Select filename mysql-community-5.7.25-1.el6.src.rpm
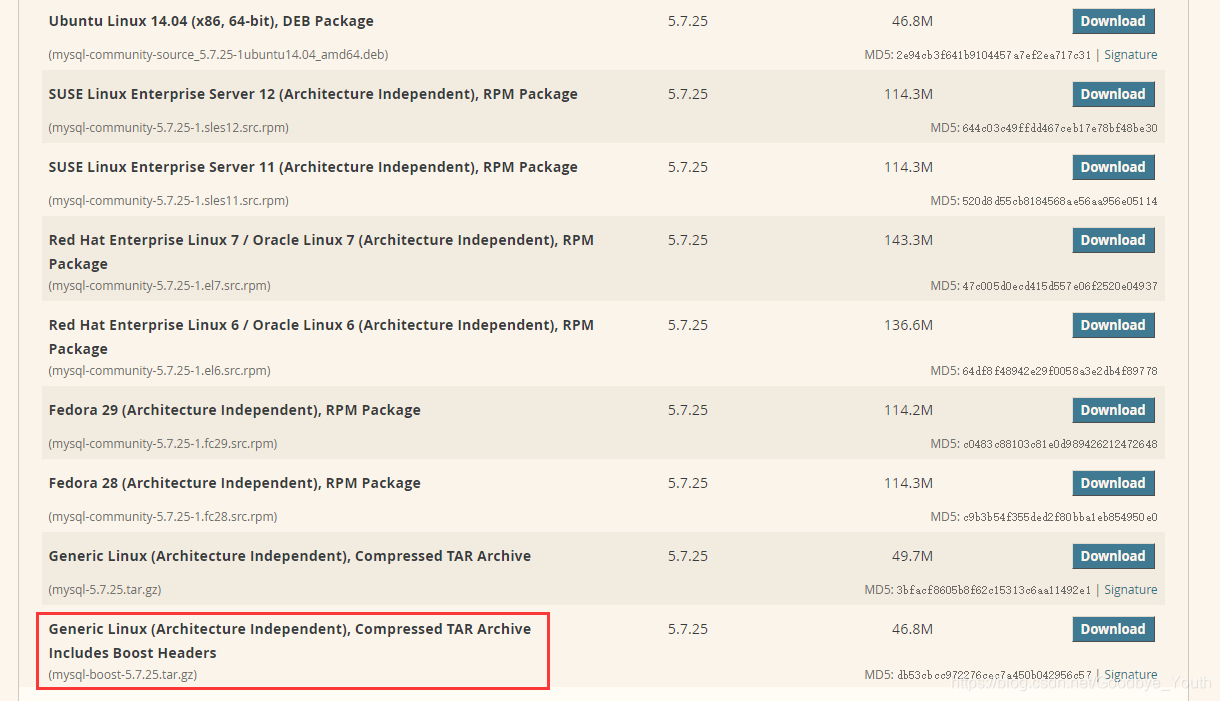1220x701 pixels. tap(159, 371)
